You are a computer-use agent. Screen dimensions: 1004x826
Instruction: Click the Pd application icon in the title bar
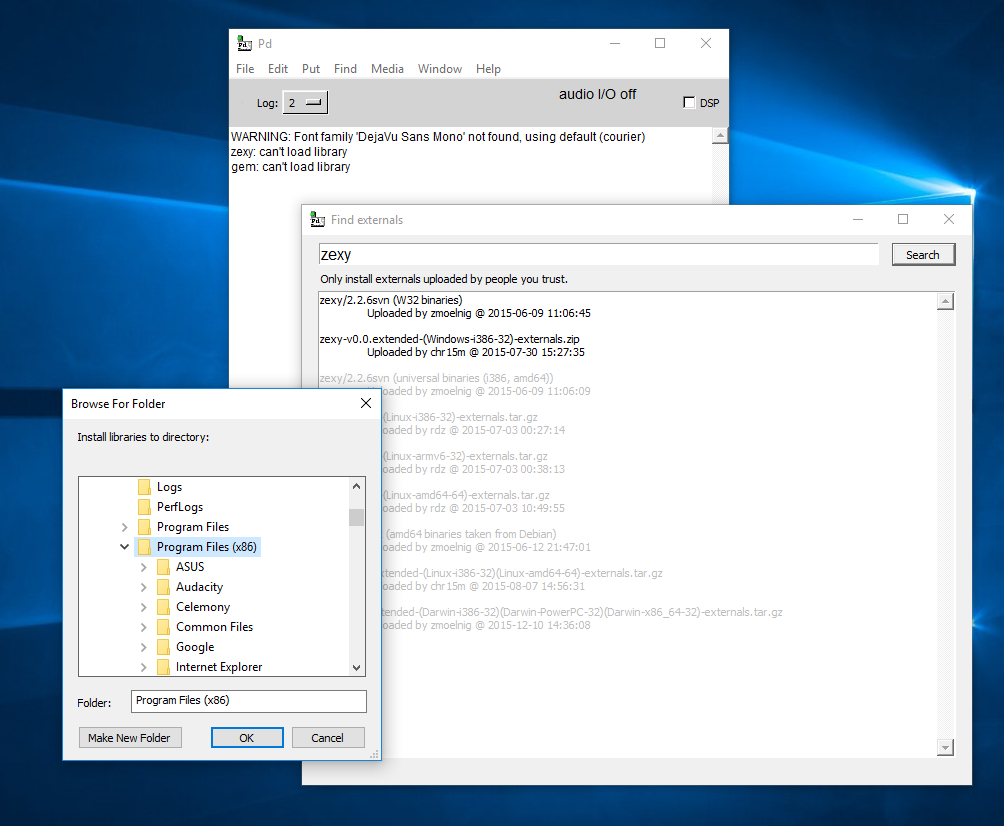244,44
